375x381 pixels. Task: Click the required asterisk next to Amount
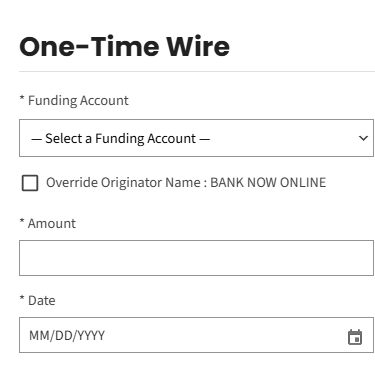coord(22,221)
